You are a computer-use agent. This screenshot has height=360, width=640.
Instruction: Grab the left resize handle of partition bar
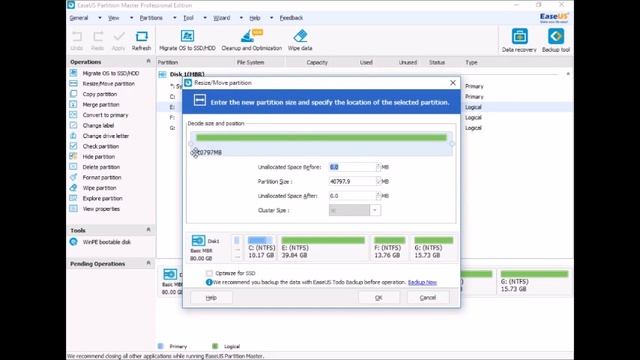point(191,144)
